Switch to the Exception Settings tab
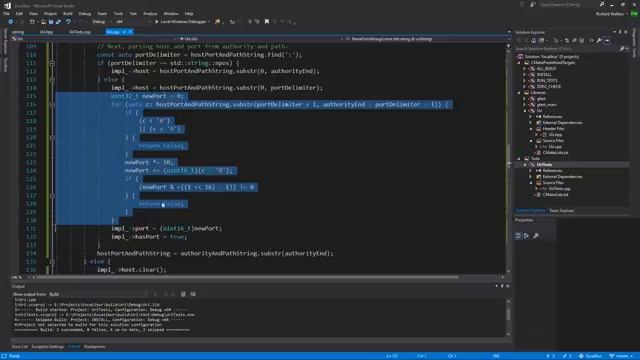The width and height of the screenshot is (640, 360). (48, 347)
